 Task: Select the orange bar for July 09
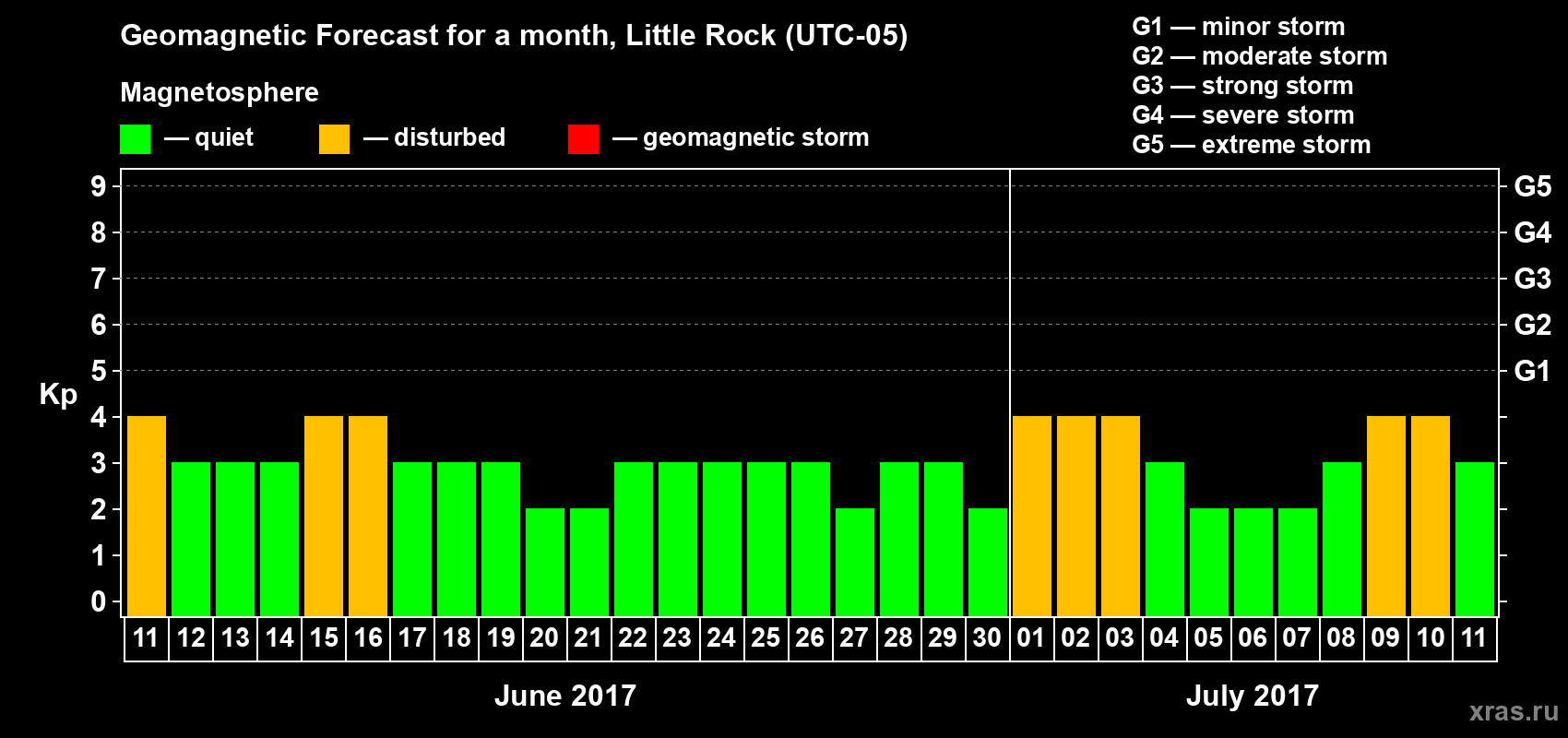[1386, 517]
